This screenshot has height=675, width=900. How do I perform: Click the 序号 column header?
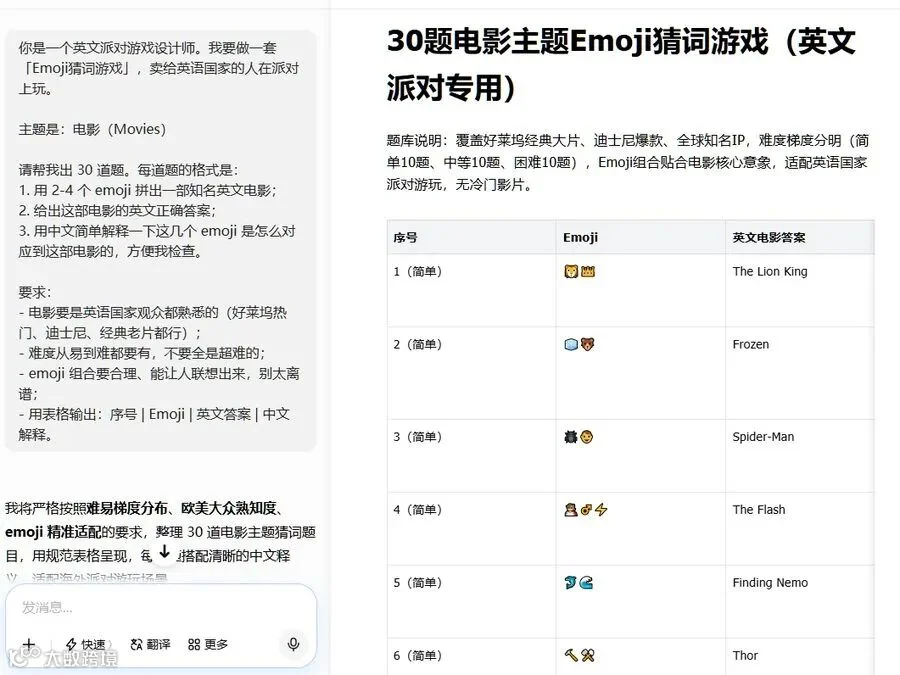471,237
